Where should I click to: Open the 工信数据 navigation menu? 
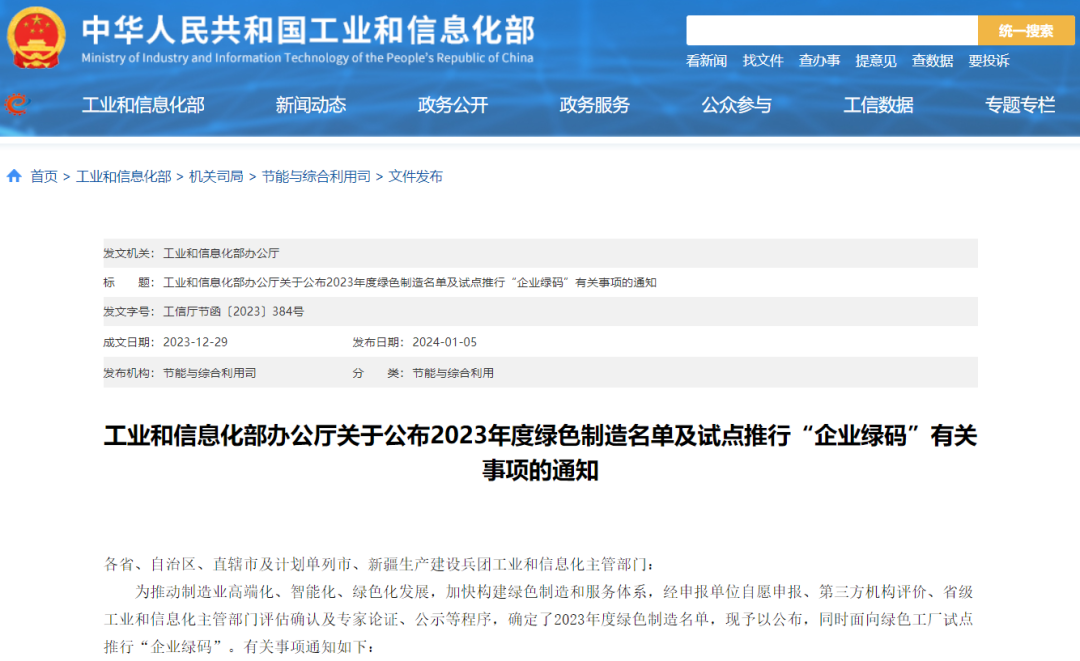[x=878, y=105]
